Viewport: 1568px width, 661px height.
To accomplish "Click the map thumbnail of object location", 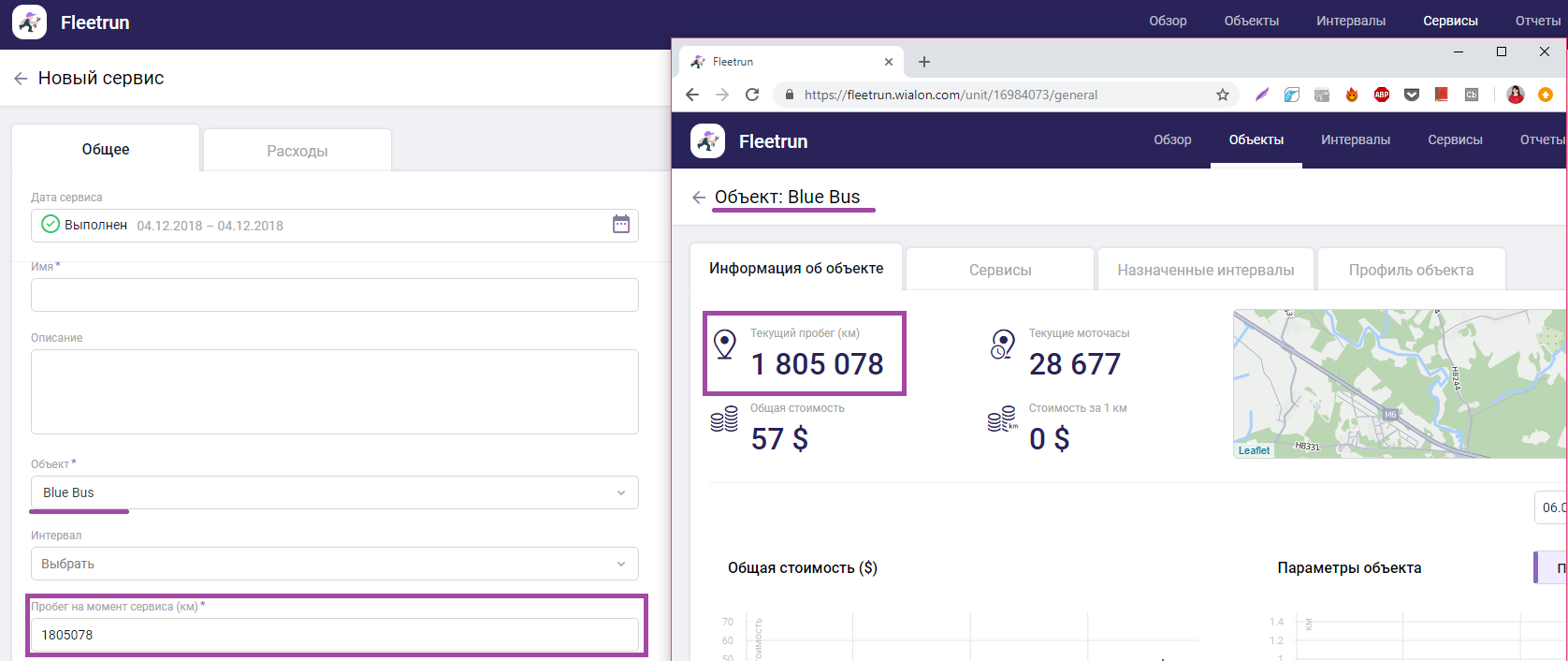I will pos(1399,384).
